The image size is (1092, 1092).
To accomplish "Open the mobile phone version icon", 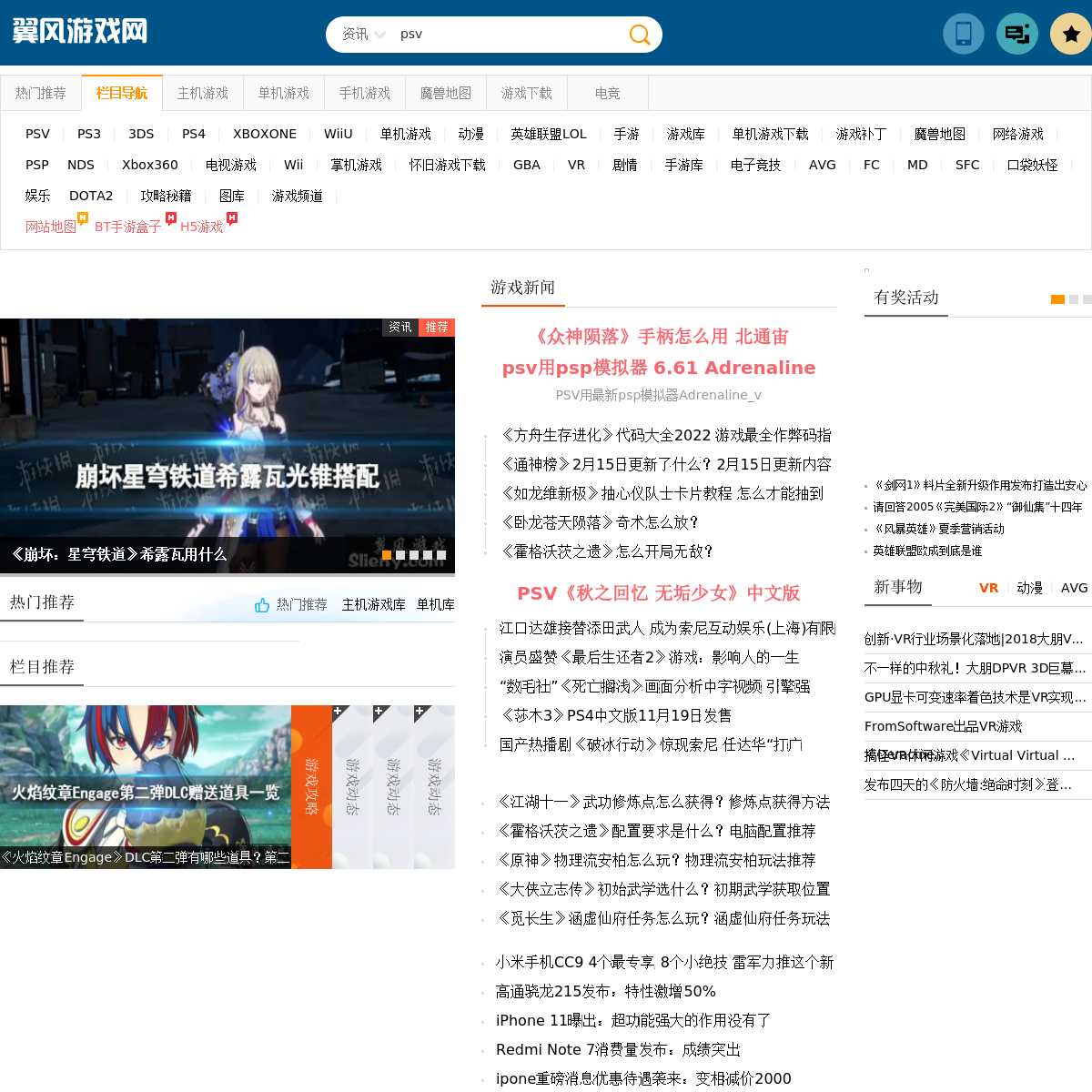I will click(963, 35).
